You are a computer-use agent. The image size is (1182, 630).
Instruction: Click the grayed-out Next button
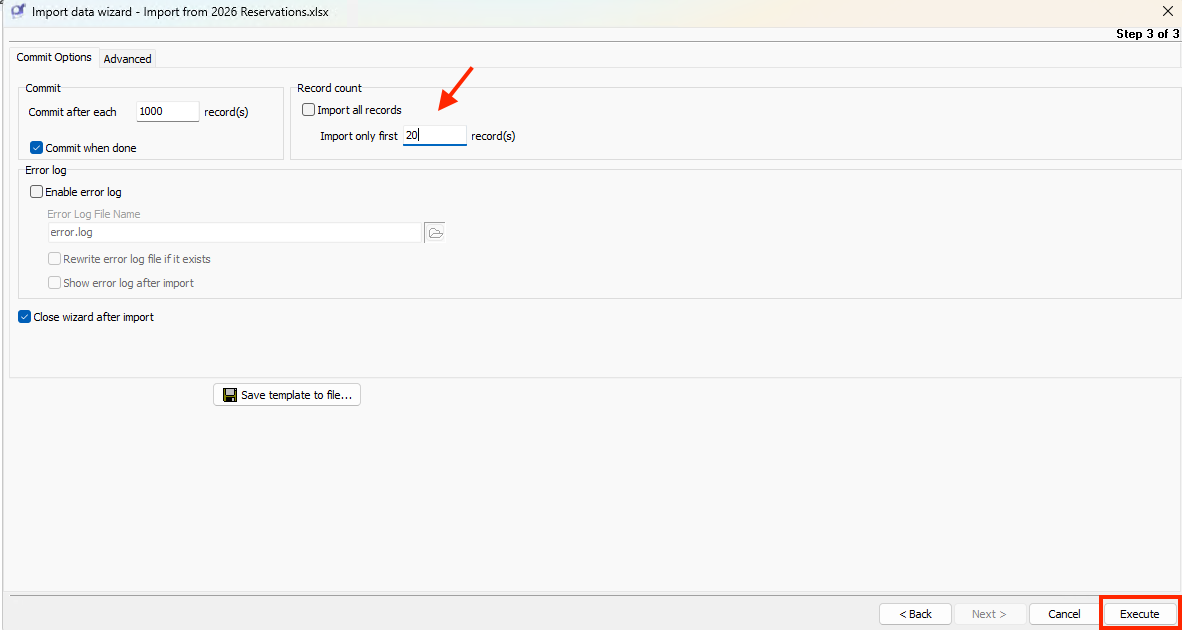coord(989,614)
